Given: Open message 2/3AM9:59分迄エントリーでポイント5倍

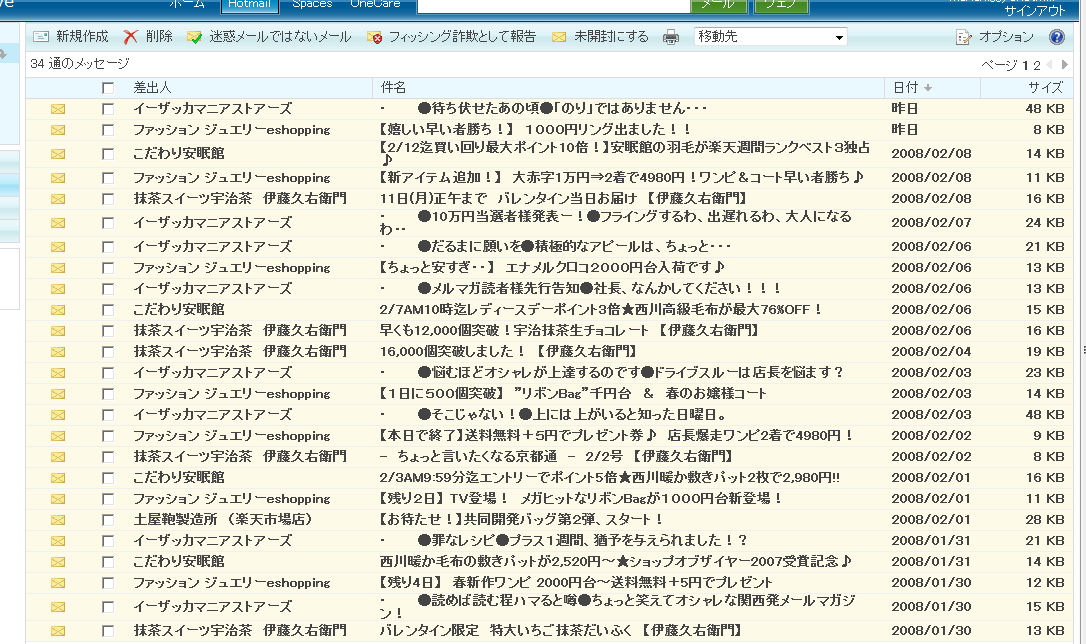Looking at the screenshot, I should 609,478.
